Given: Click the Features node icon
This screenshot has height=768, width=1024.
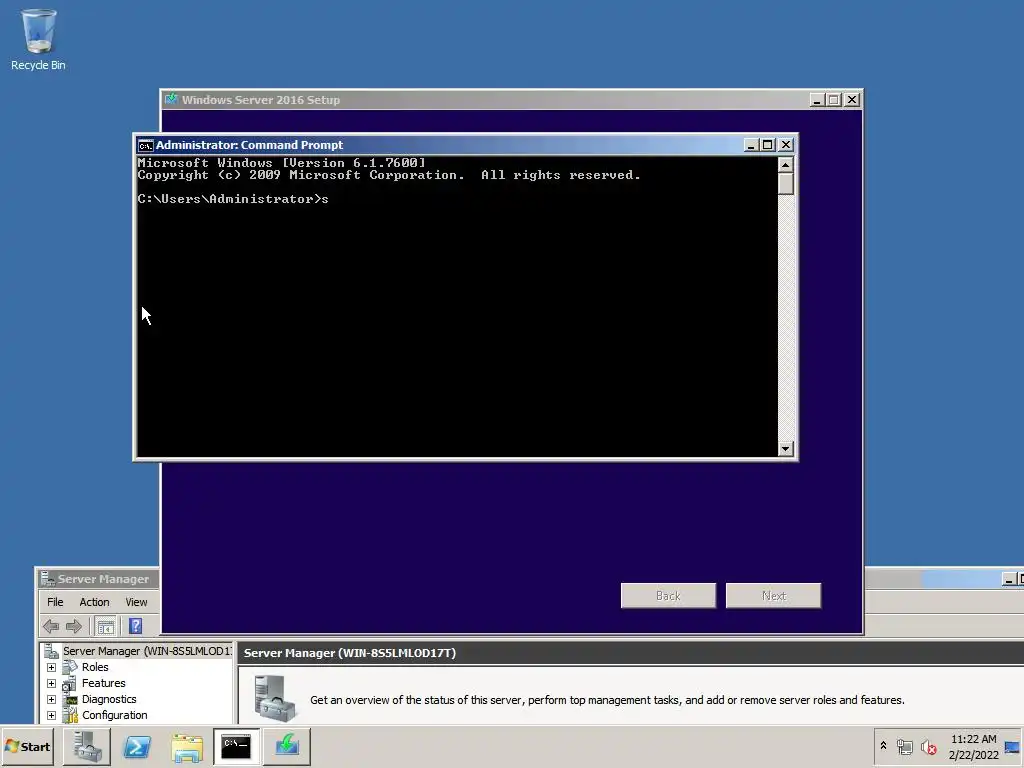Looking at the screenshot, I should click(x=70, y=683).
